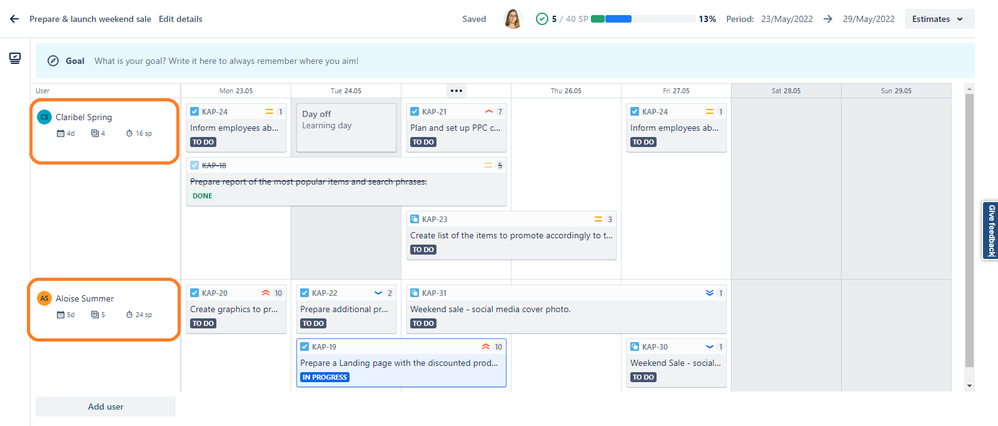Viewport: 998px width, 426px height.
Task: Click the KAP-21 task type checkbox icon
Action: tap(414, 112)
